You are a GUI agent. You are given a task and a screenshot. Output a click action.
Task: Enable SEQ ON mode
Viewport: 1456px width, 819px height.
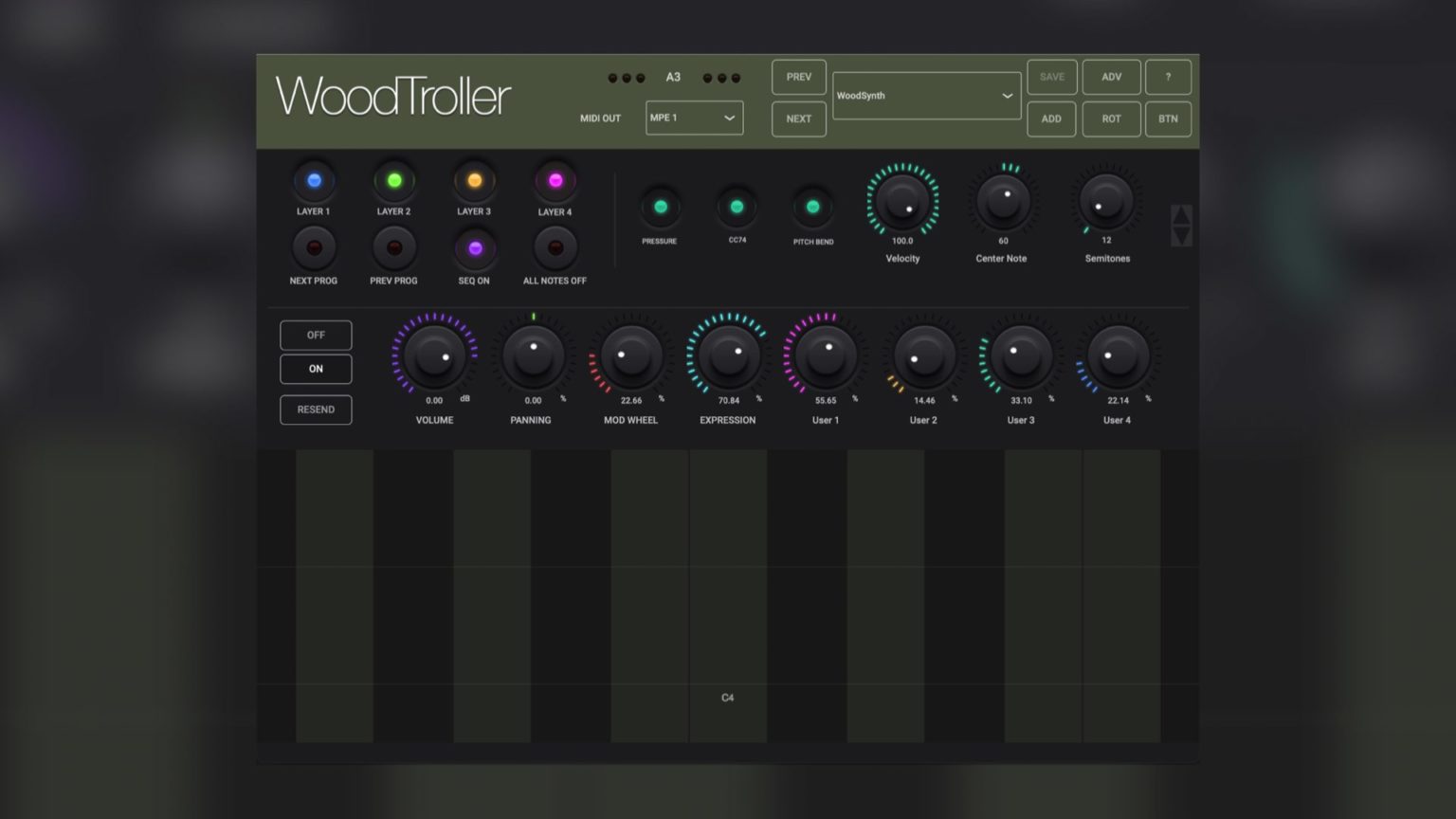(x=474, y=248)
